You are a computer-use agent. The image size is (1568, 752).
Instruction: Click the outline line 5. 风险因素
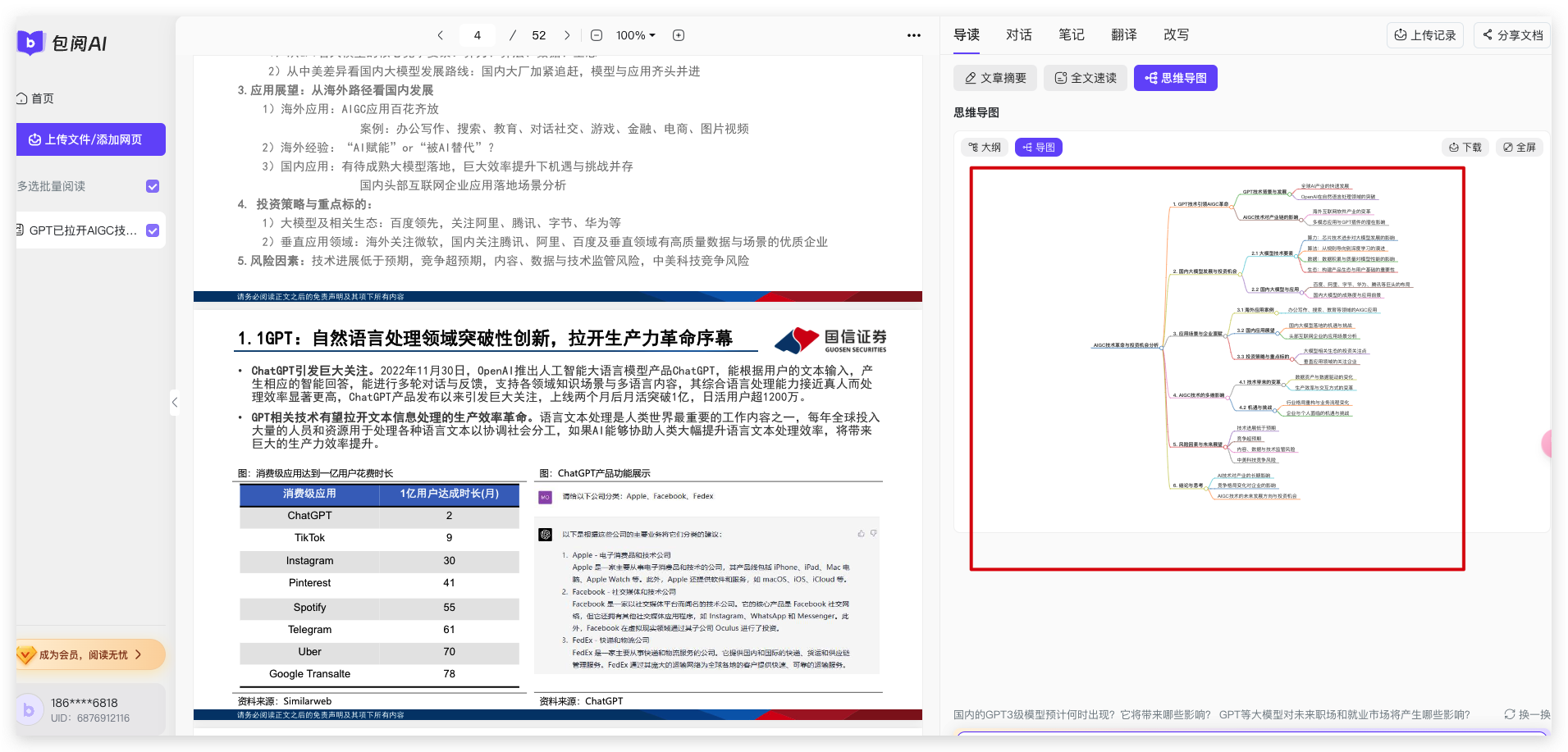click(493, 261)
